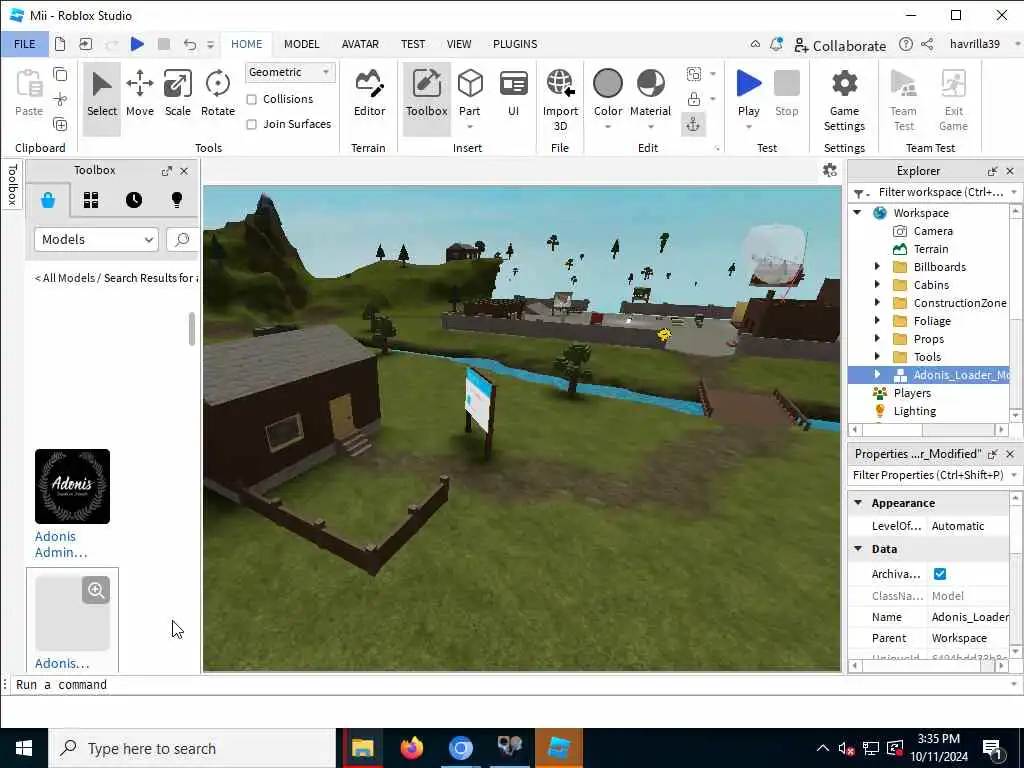Switch to the PLUGINS tab

pyautogui.click(x=515, y=44)
